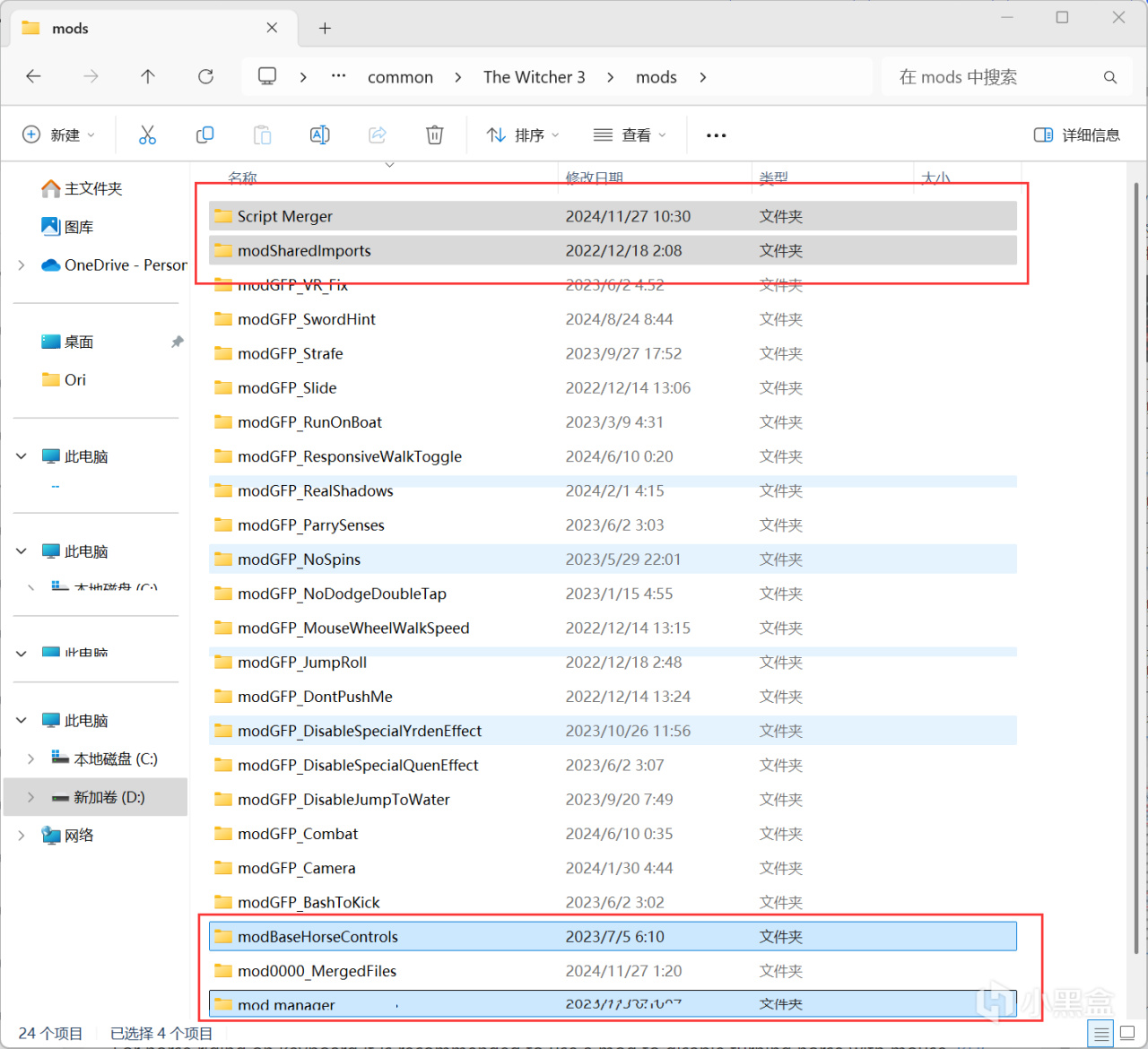Expand the chevron after common in path
This screenshot has height=1049, width=1148.
(458, 77)
